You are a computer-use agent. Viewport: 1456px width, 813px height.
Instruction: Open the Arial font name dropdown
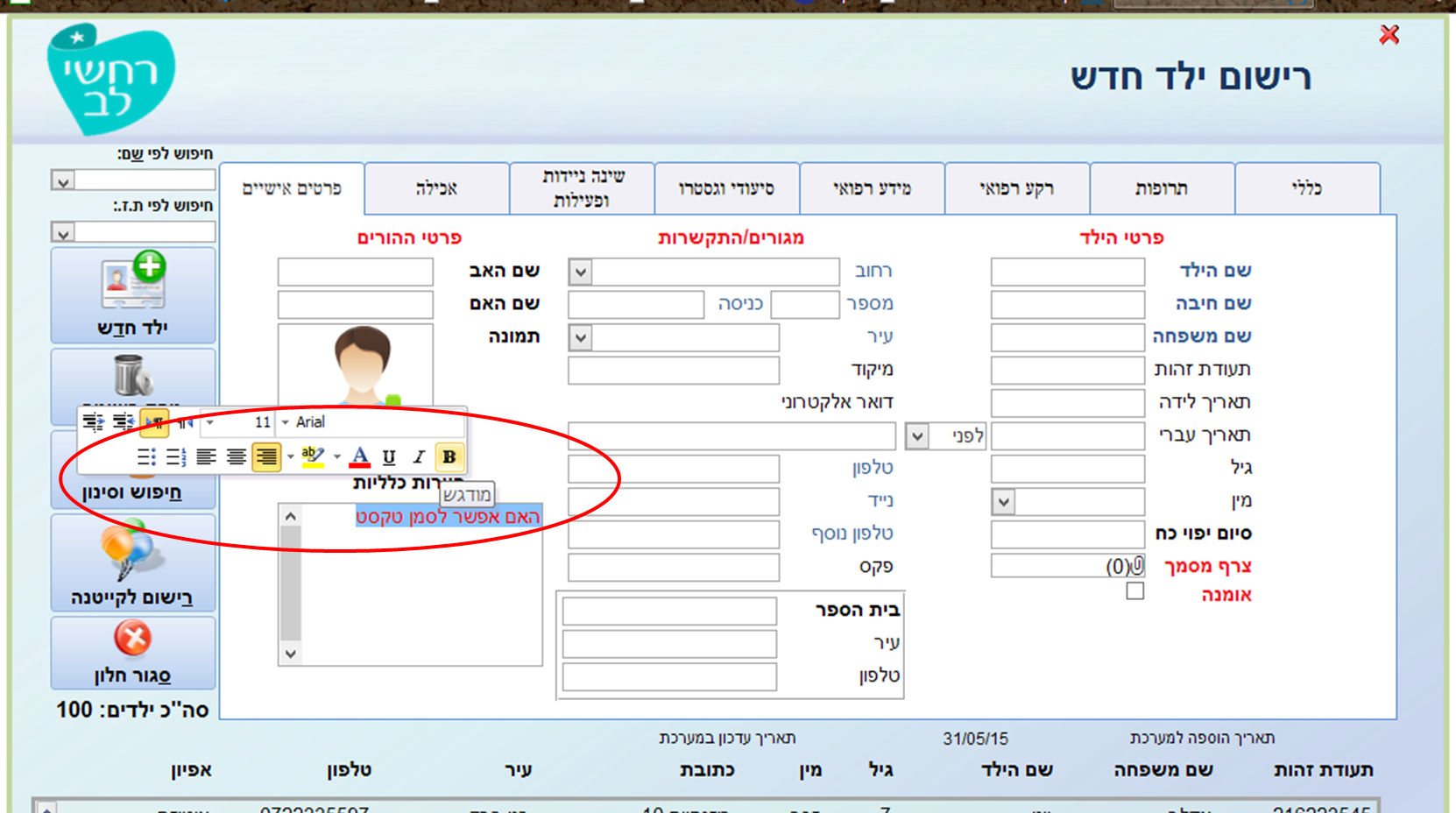(x=285, y=422)
